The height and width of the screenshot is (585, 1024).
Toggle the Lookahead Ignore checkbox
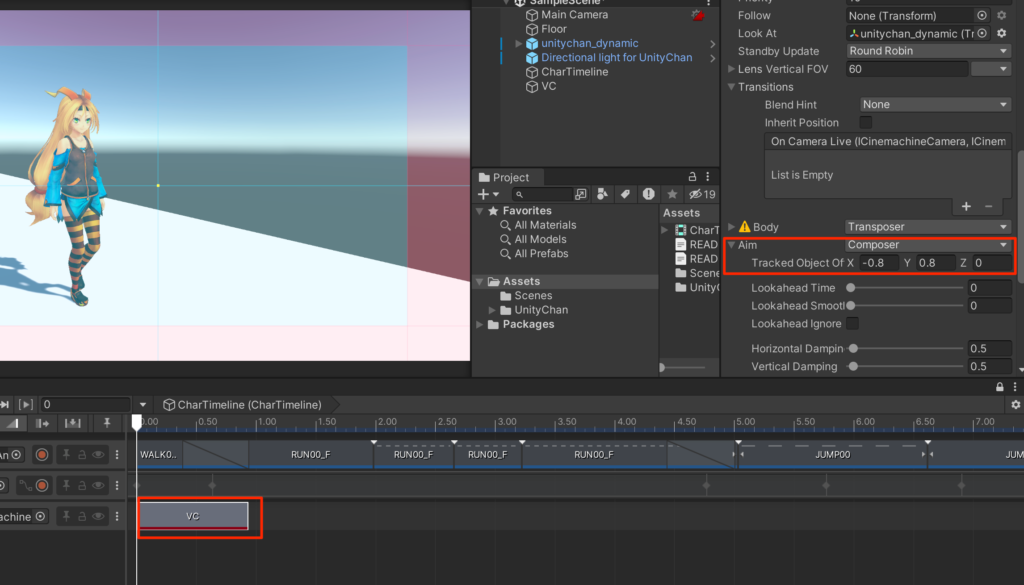coord(853,323)
